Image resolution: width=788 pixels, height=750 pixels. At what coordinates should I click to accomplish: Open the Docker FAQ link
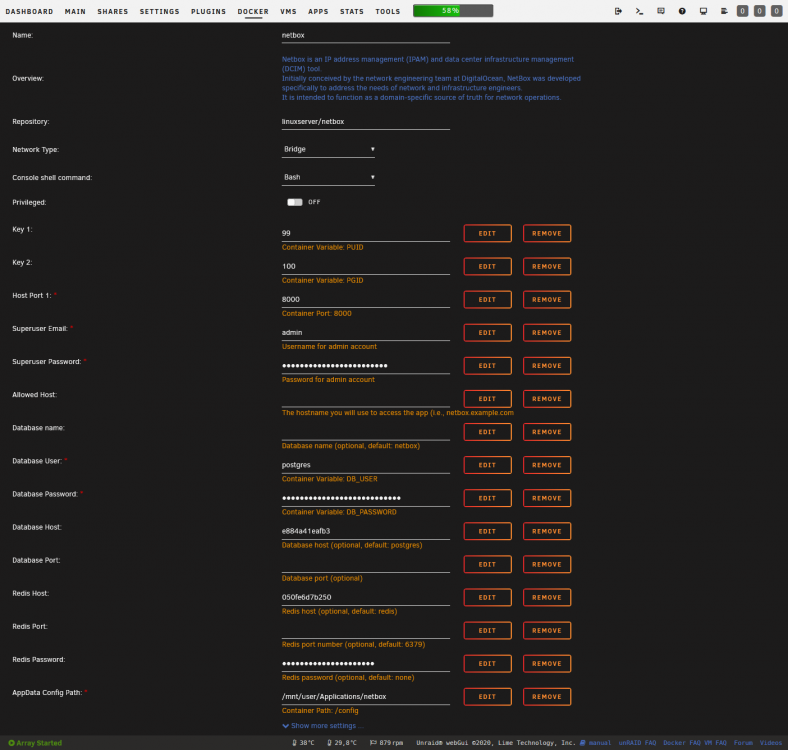pyautogui.click(x=682, y=742)
